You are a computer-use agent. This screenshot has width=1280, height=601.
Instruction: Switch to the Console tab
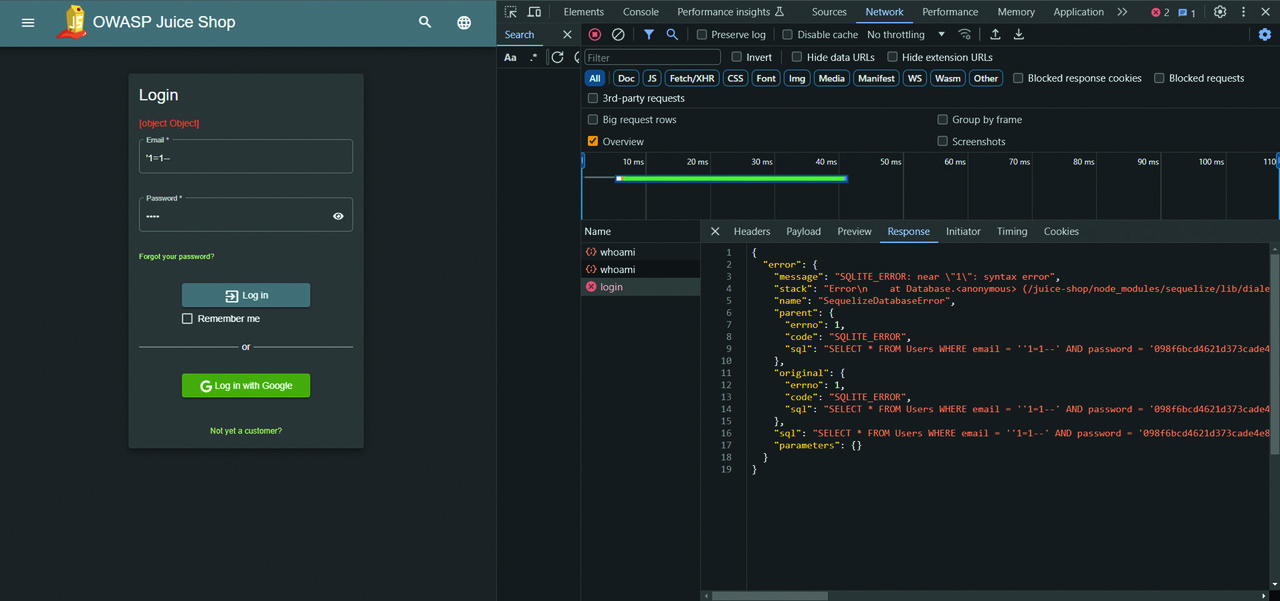point(641,12)
